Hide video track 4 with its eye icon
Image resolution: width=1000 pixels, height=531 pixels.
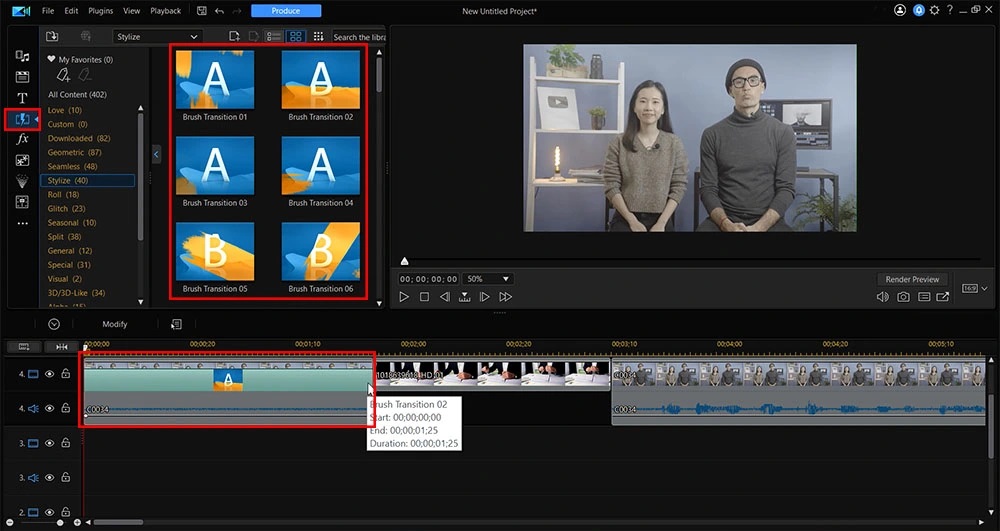pos(50,374)
